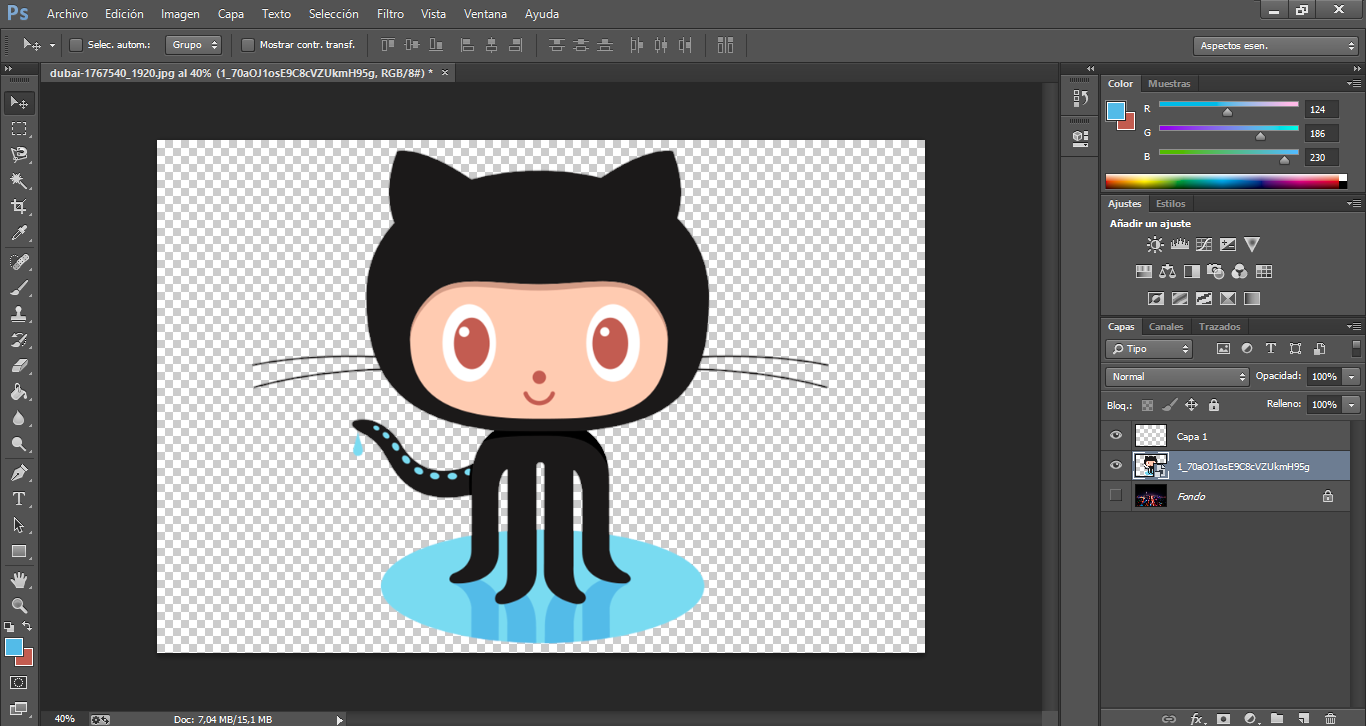1366x726 pixels.
Task: Select the Paint Bucket tool
Action: [19, 391]
